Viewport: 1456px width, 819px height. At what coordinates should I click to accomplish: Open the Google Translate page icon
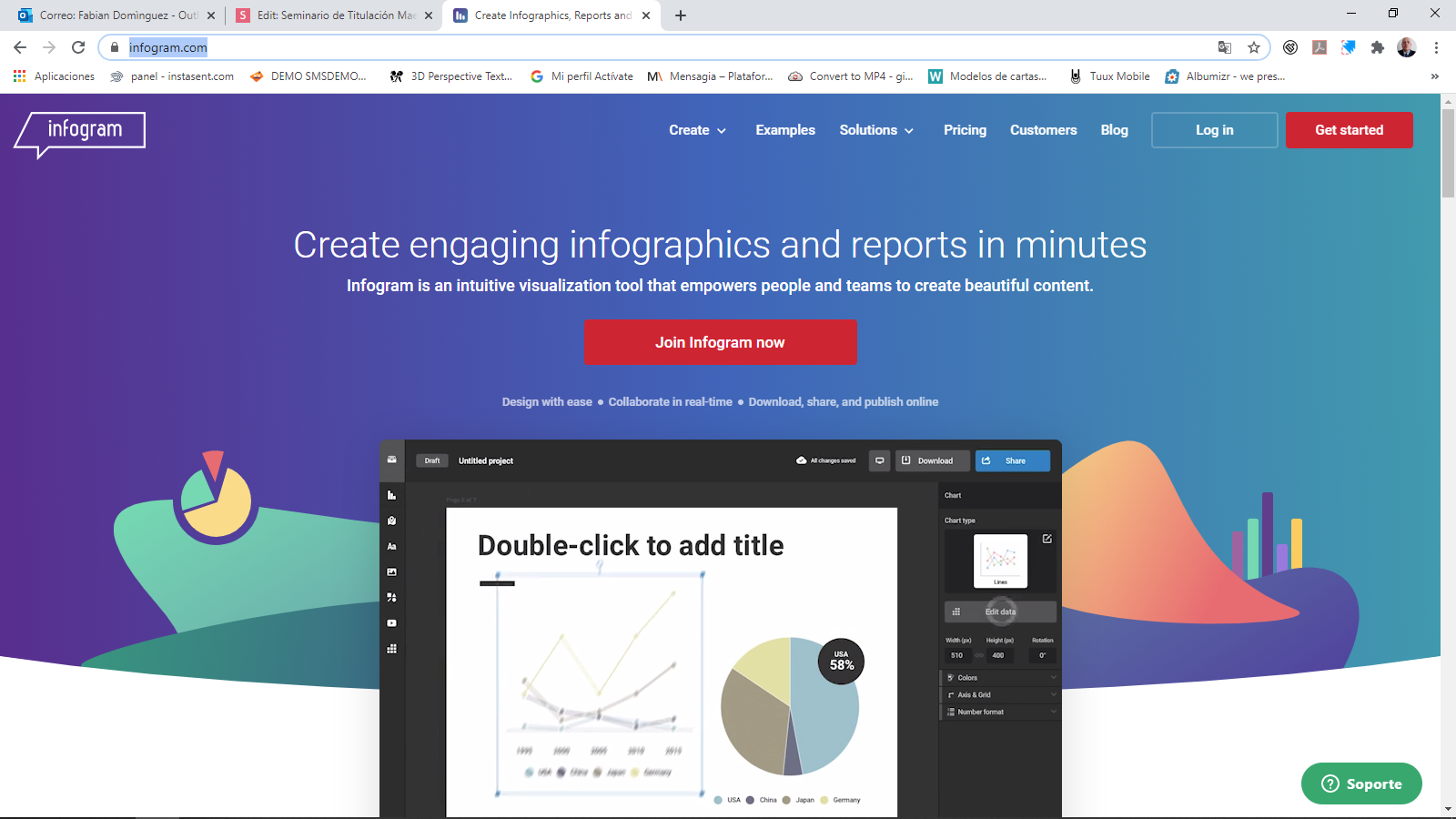(x=1225, y=47)
